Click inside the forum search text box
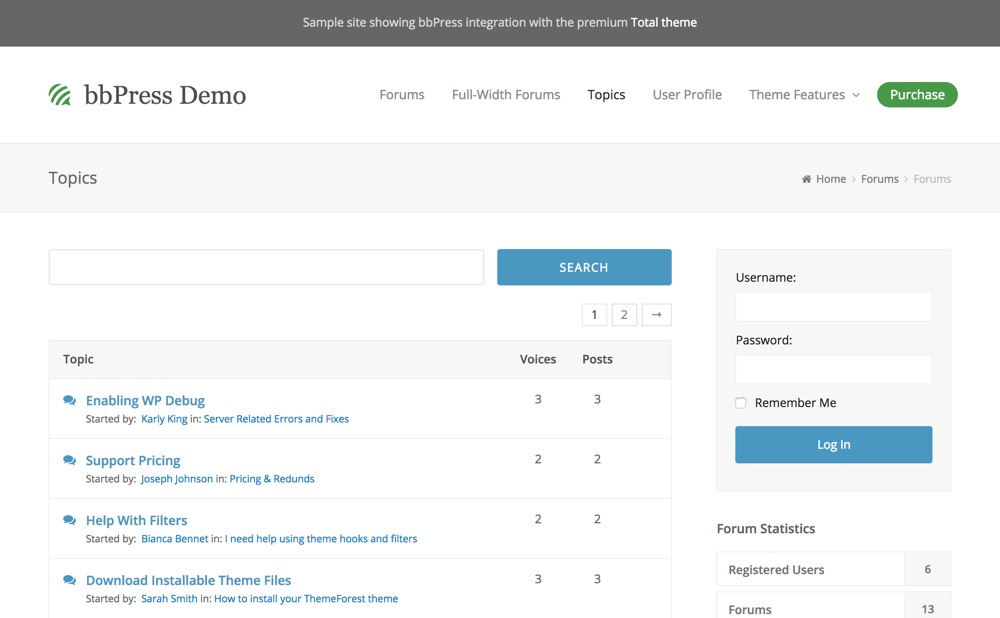This screenshot has width=1000, height=618. pyautogui.click(x=267, y=267)
